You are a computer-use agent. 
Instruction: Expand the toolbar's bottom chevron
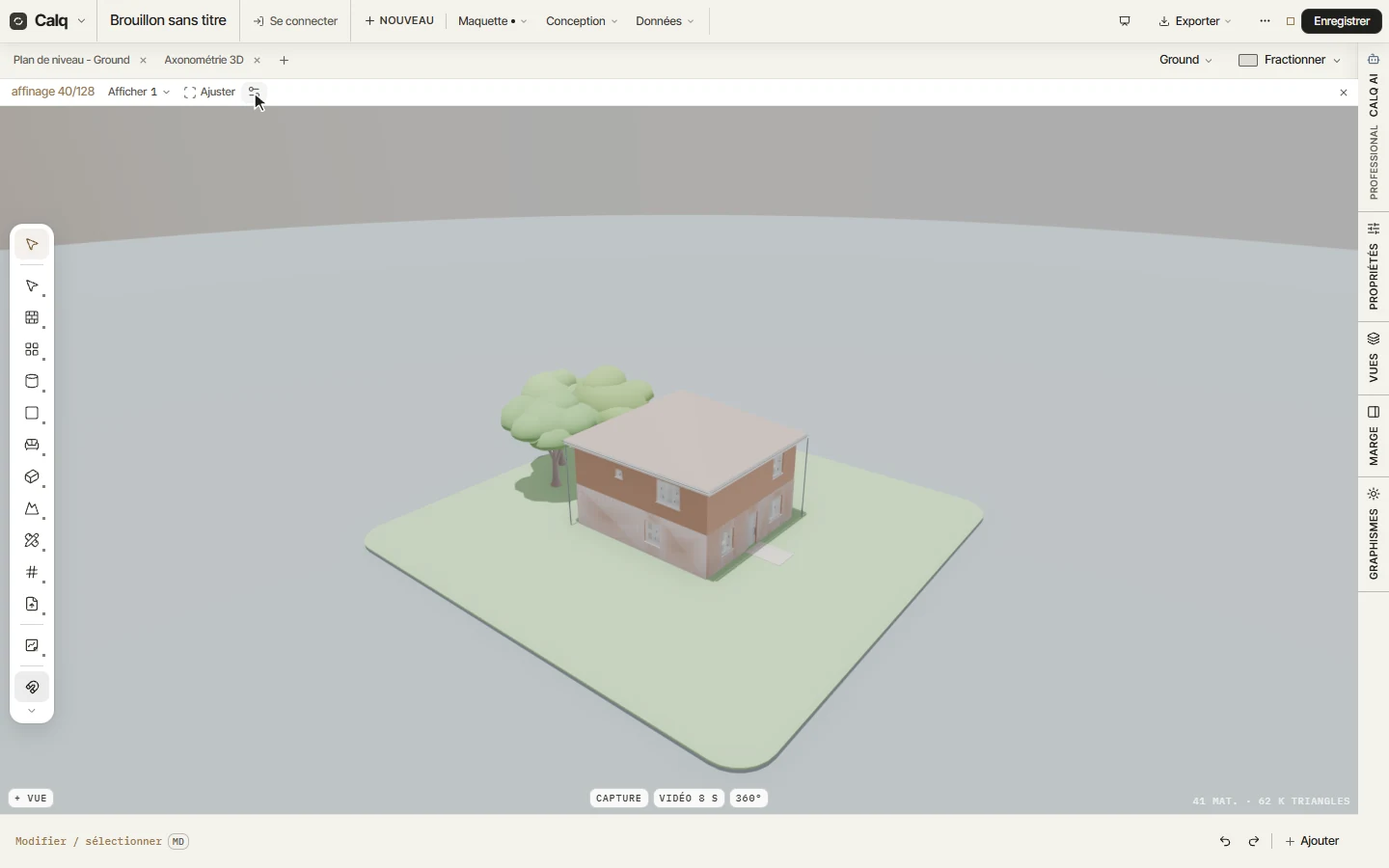(x=32, y=711)
